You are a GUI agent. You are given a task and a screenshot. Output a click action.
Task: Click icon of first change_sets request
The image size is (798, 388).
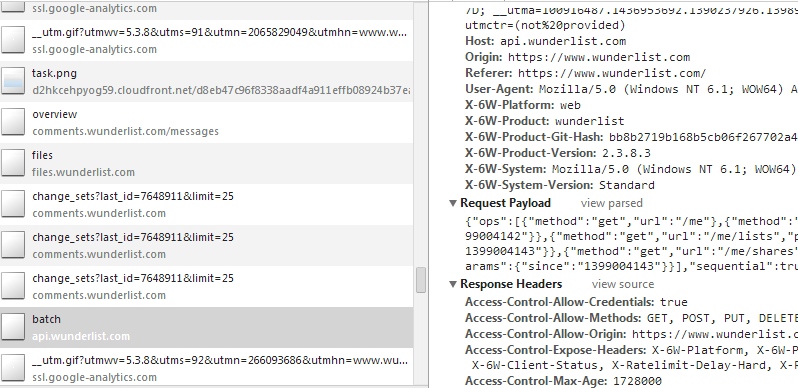(13, 205)
